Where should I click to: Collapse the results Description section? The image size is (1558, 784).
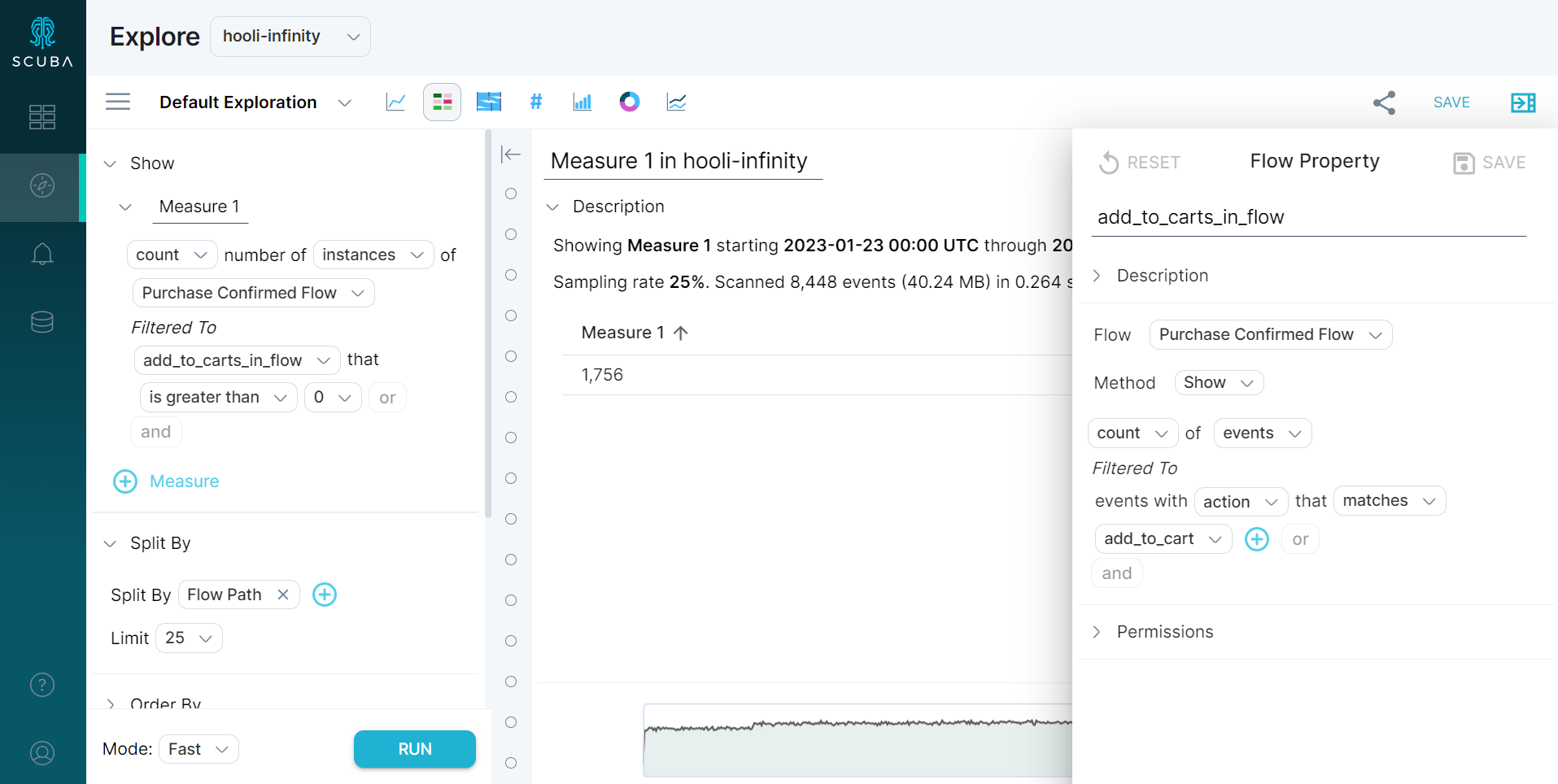pos(552,207)
